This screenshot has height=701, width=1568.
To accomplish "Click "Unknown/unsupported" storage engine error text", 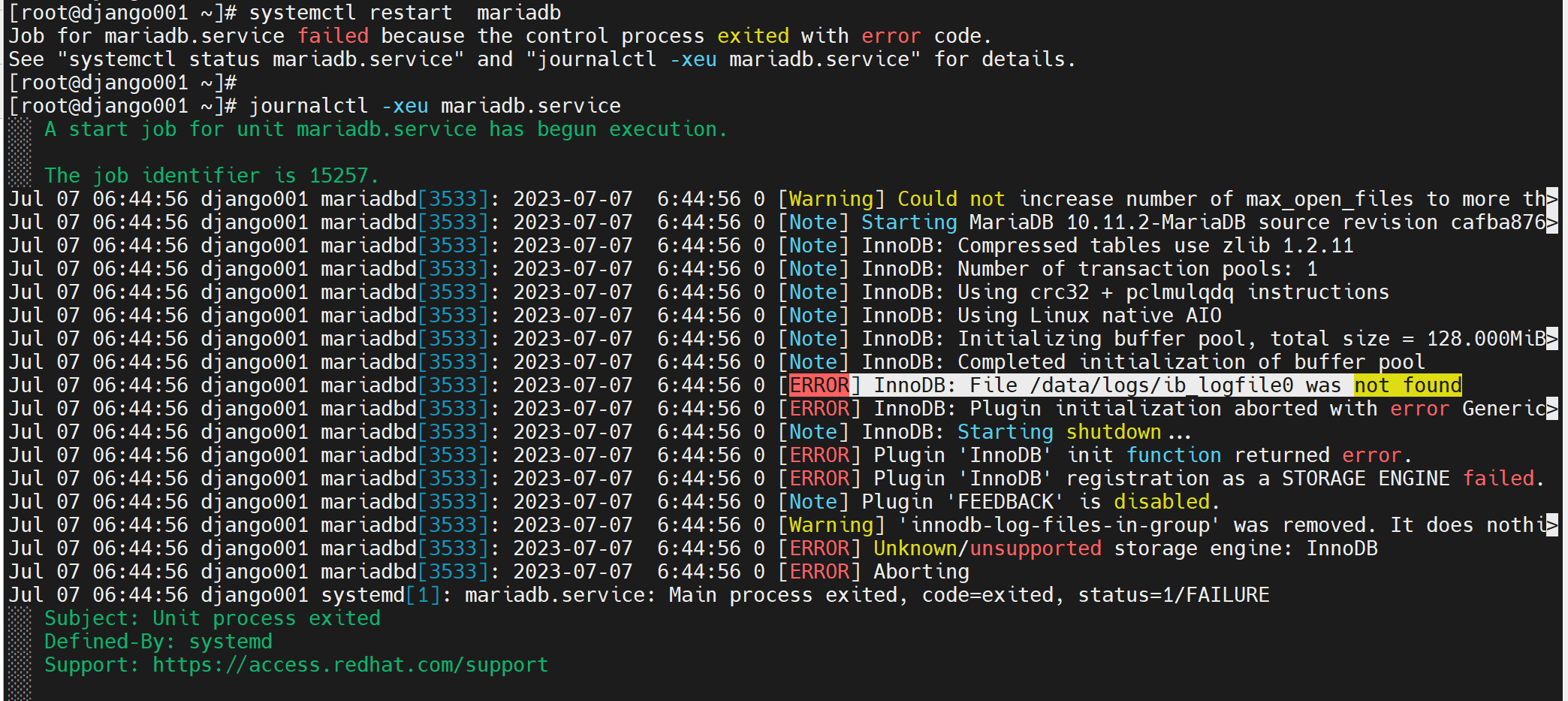I will 987,548.
